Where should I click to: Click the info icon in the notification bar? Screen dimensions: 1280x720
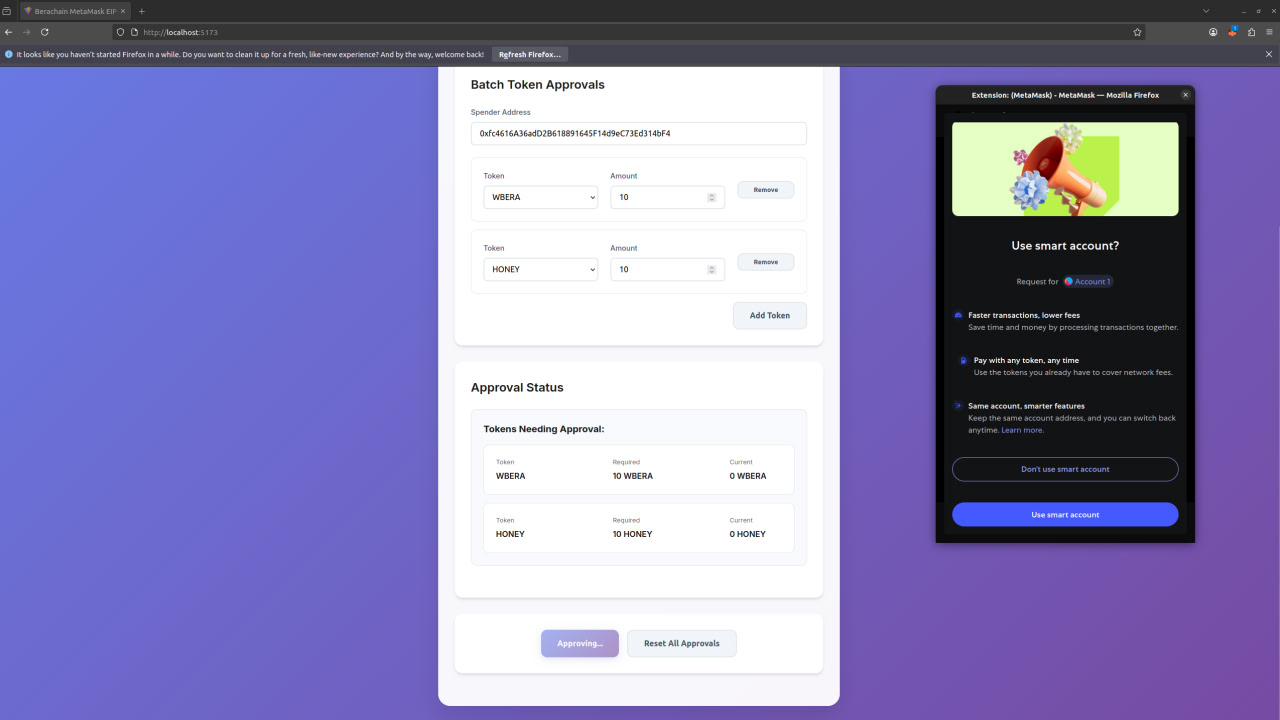coord(9,54)
